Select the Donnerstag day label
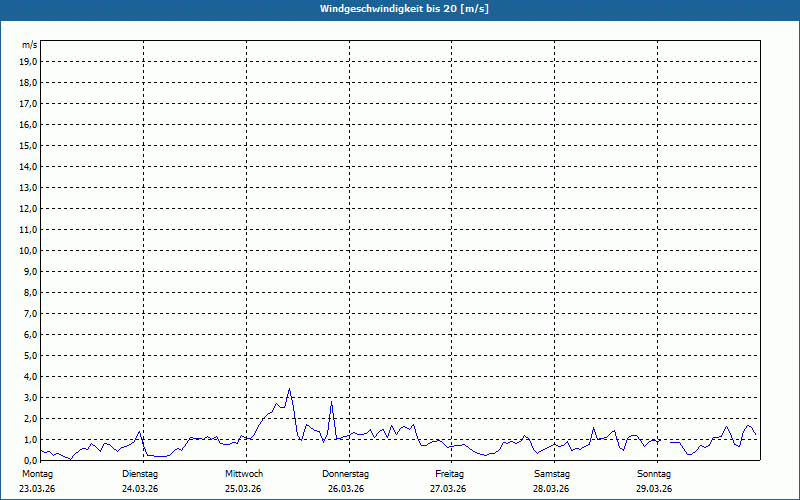800x500 pixels. pos(346,473)
